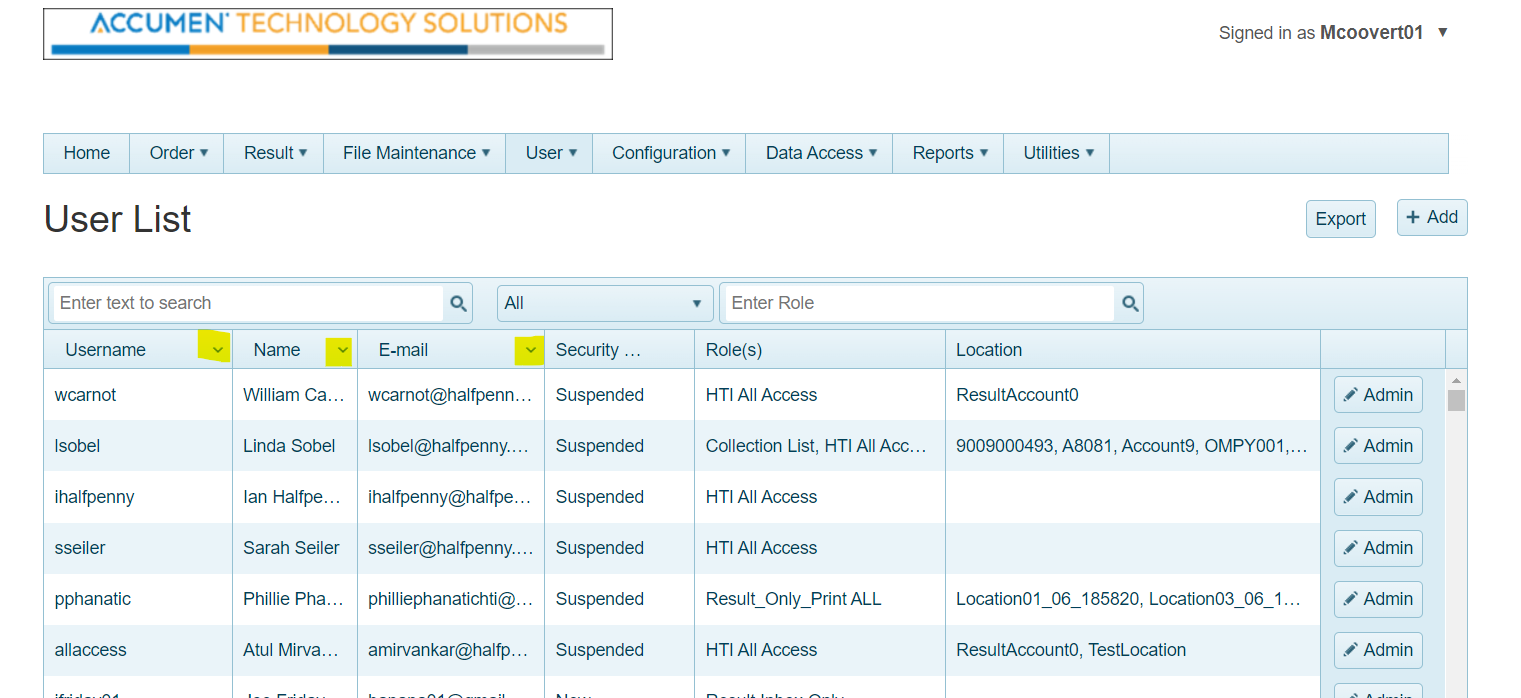1521x698 pixels.
Task: Click the magnifier icon beside Enter Role
Action: click(1130, 304)
